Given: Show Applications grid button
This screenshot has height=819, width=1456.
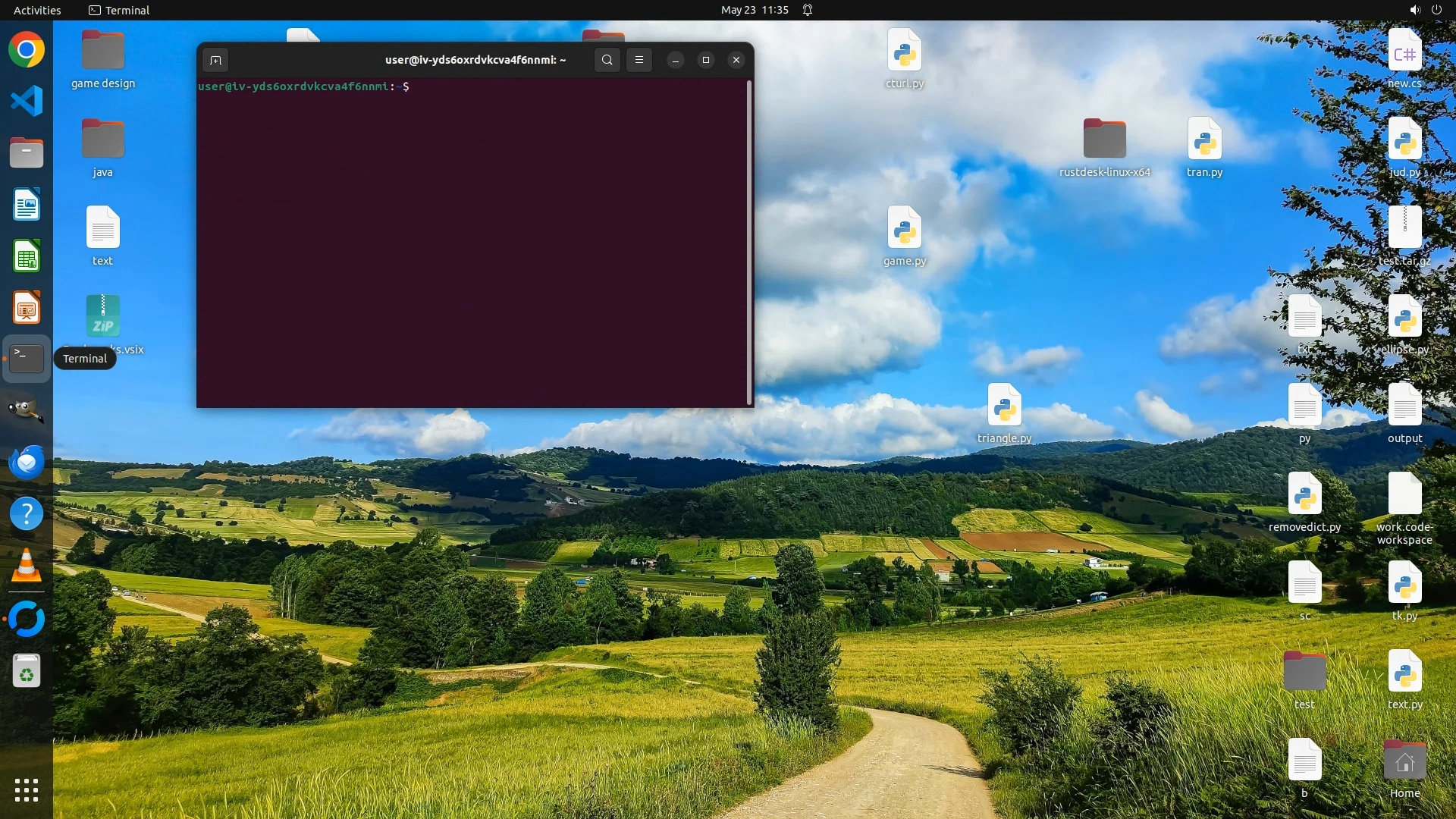Looking at the screenshot, I should [x=27, y=790].
